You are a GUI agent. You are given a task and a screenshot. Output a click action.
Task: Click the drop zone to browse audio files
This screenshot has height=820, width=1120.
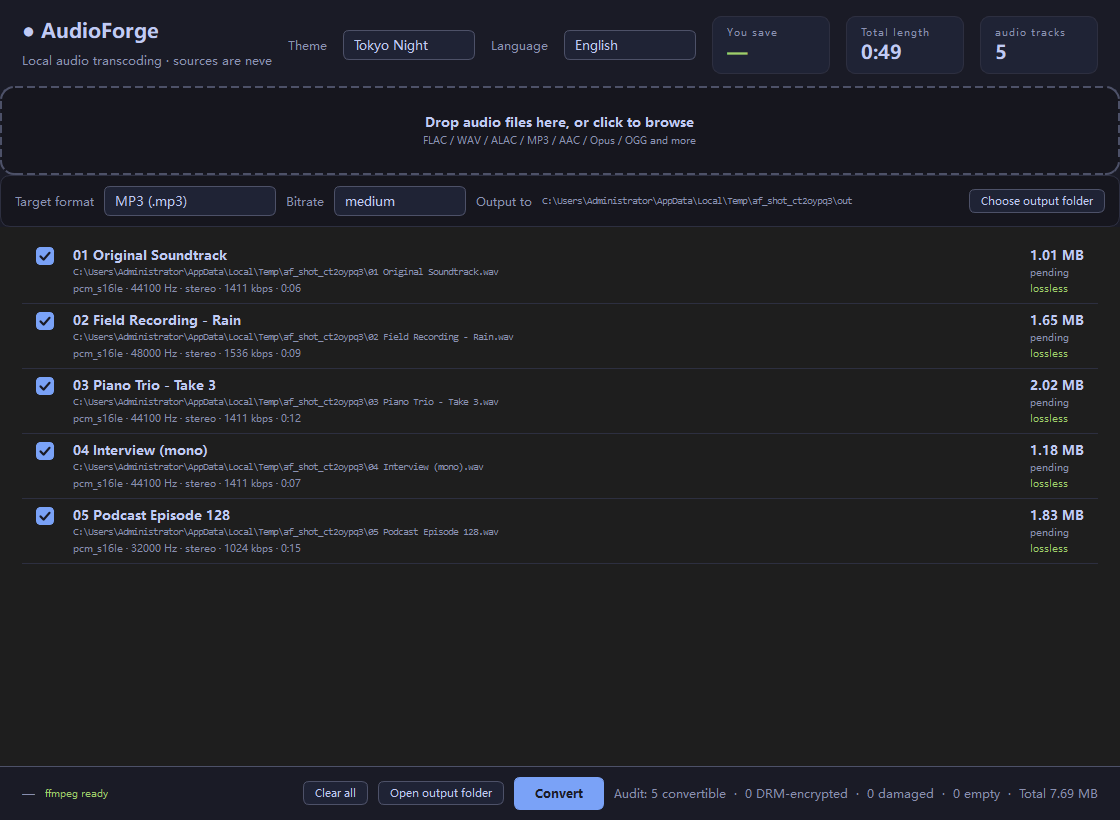click(559, 130)
